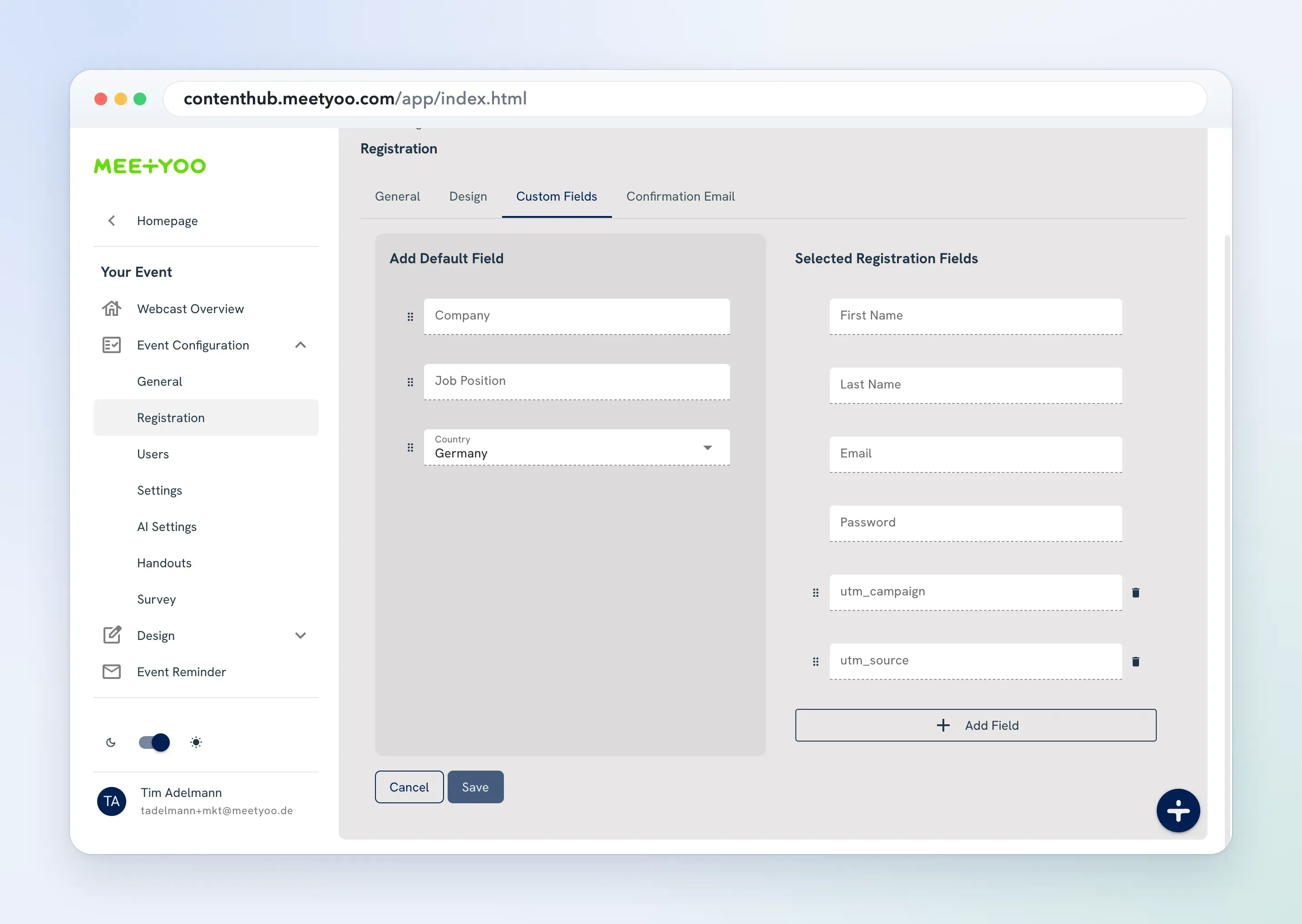Viewport: 1302px width, 924px height.
Task: Open AI Settings in the sidebar
Action: click(167, 527)
